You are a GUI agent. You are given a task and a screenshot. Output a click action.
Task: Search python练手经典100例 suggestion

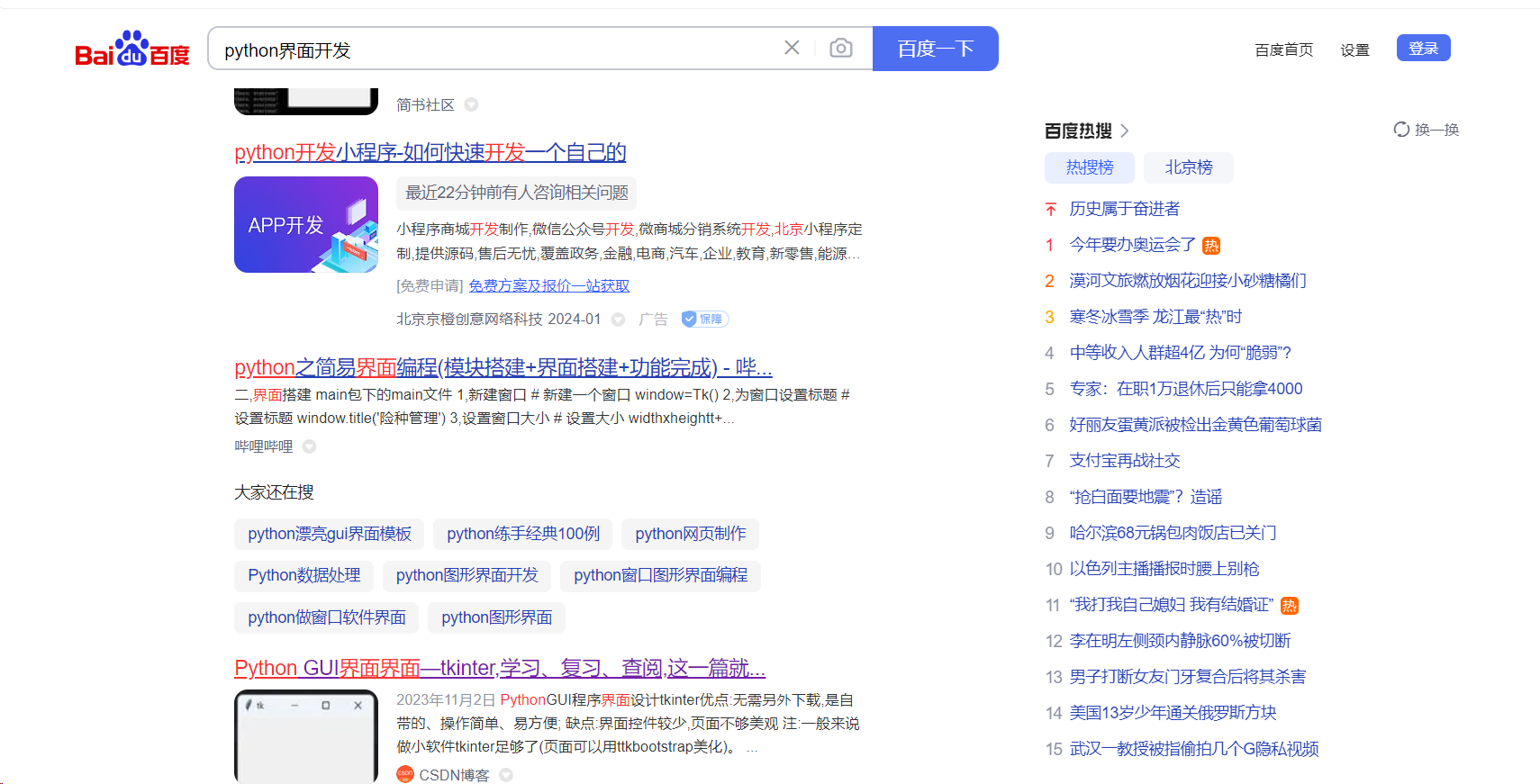click(x=523, y=534)
